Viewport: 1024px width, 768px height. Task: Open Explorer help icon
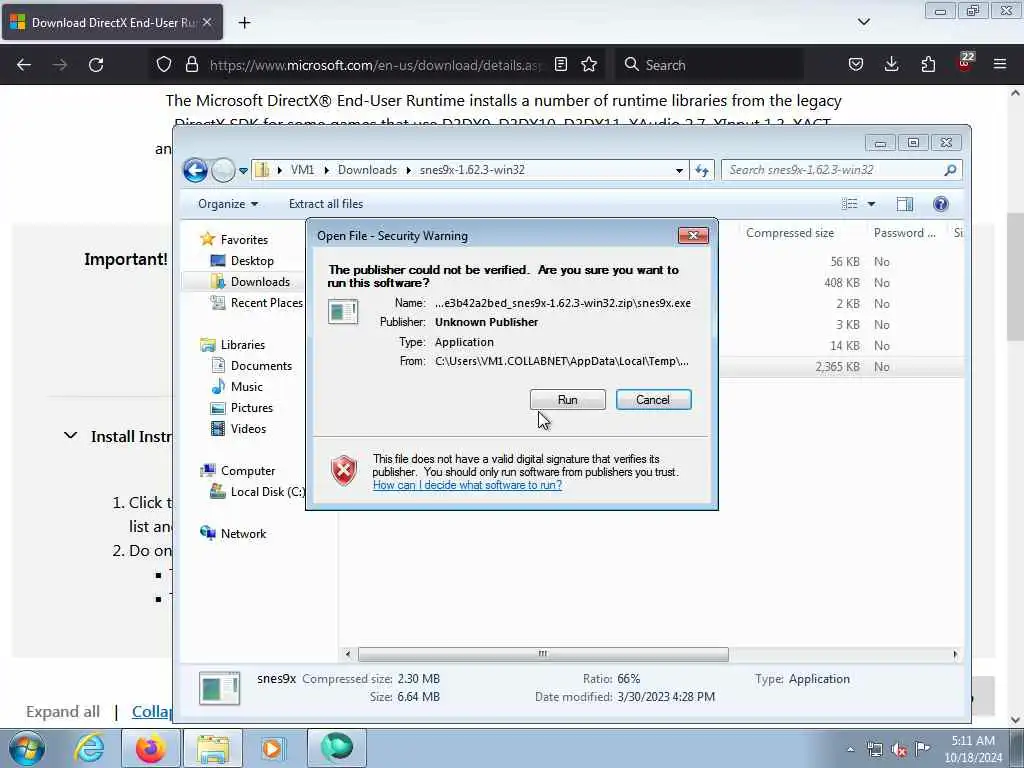click(x=940, y=204)
